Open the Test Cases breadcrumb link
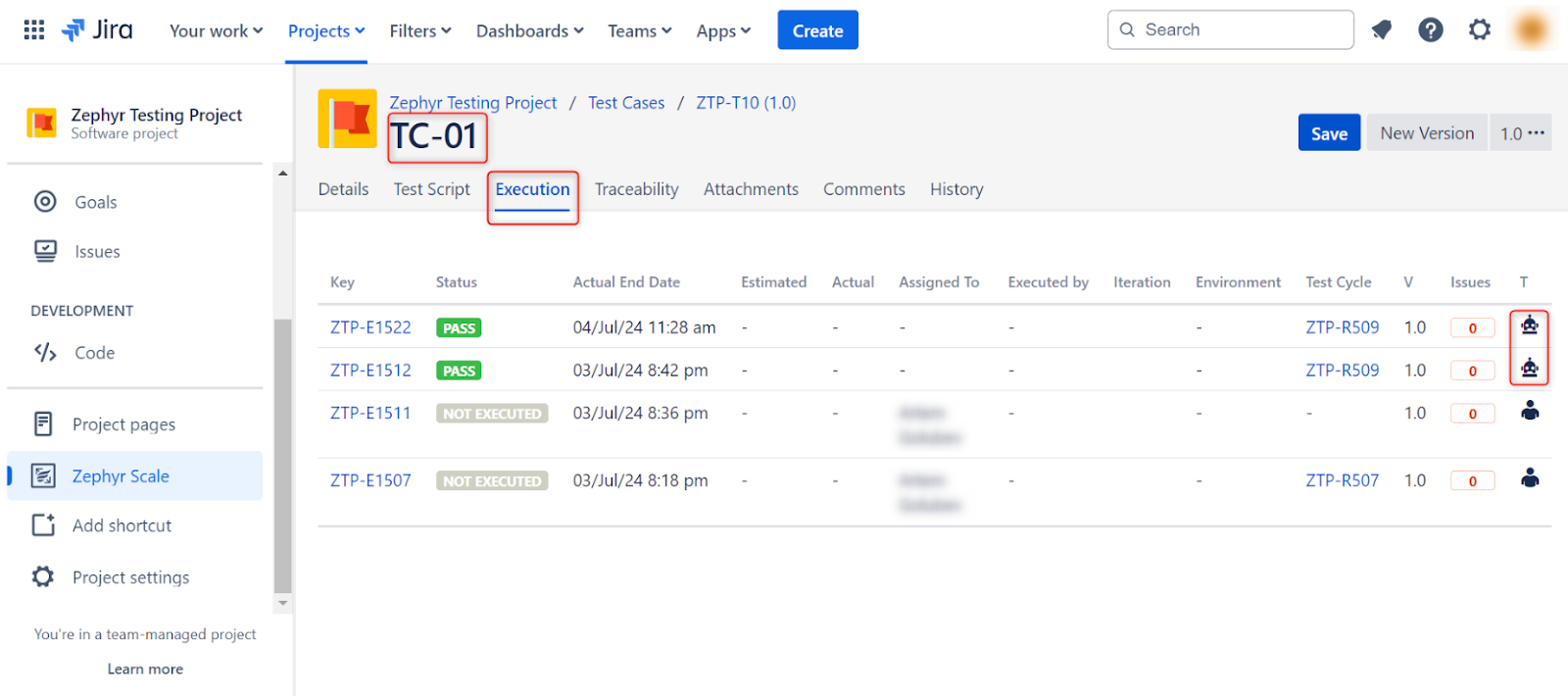This screenshot has width=1568, height=696. [x=626, y=102]
